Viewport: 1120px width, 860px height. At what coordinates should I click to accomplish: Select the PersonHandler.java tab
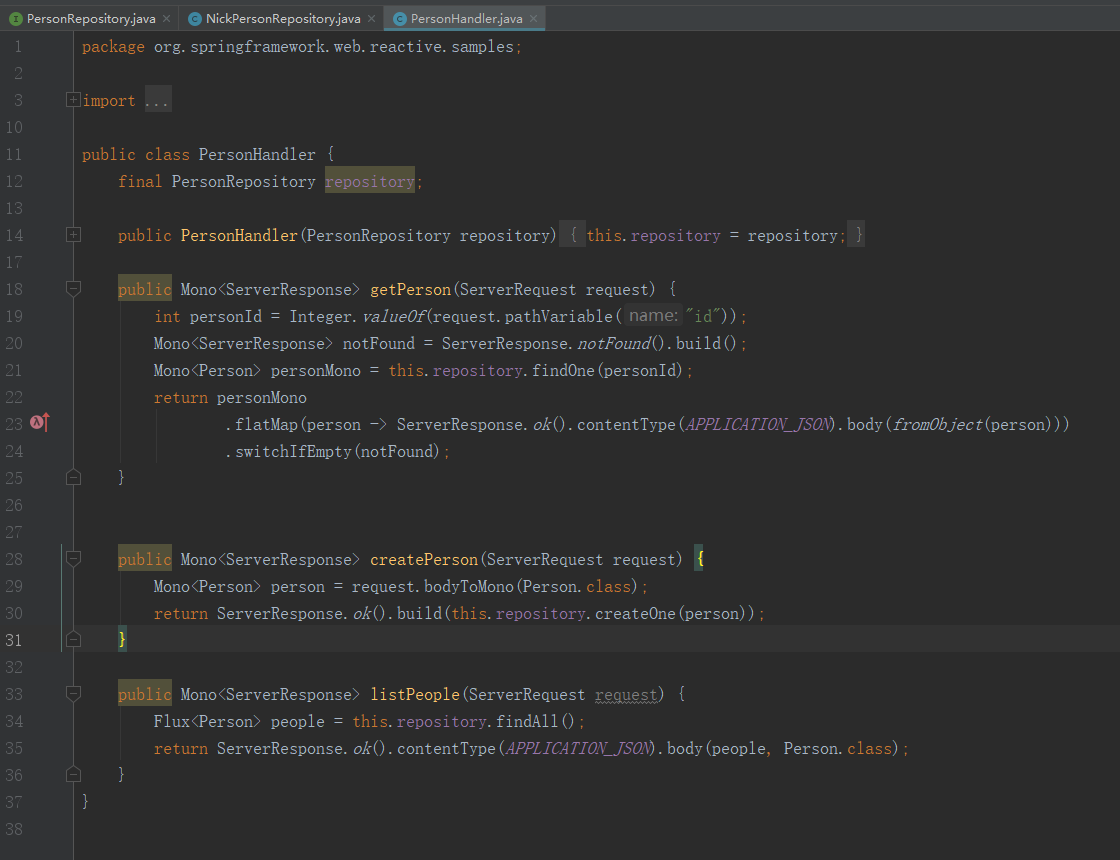[466, 19]
